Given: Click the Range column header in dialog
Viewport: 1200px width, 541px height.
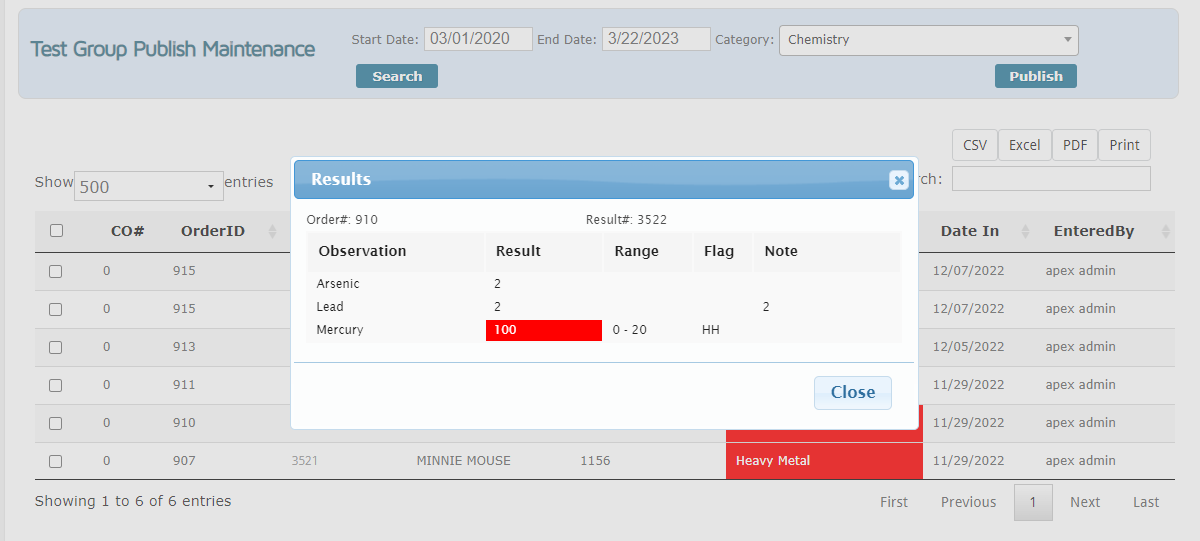Looking at the screenshot, I should coord(637,251).
